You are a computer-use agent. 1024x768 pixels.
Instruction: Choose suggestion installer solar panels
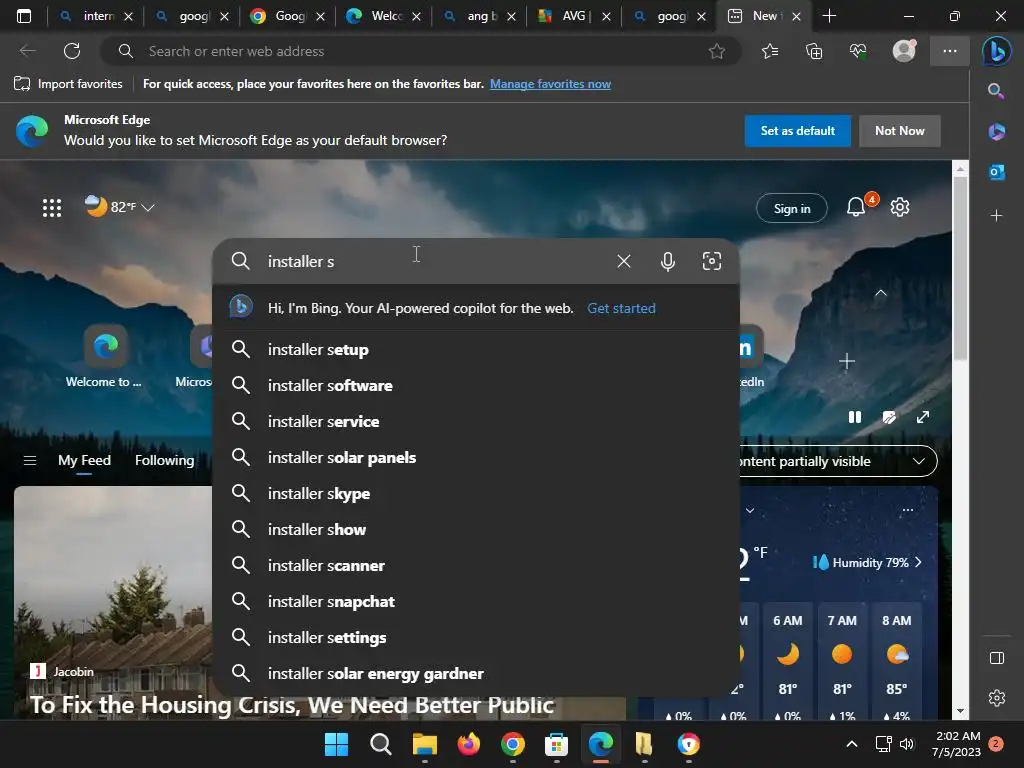[x=476, y=457]
